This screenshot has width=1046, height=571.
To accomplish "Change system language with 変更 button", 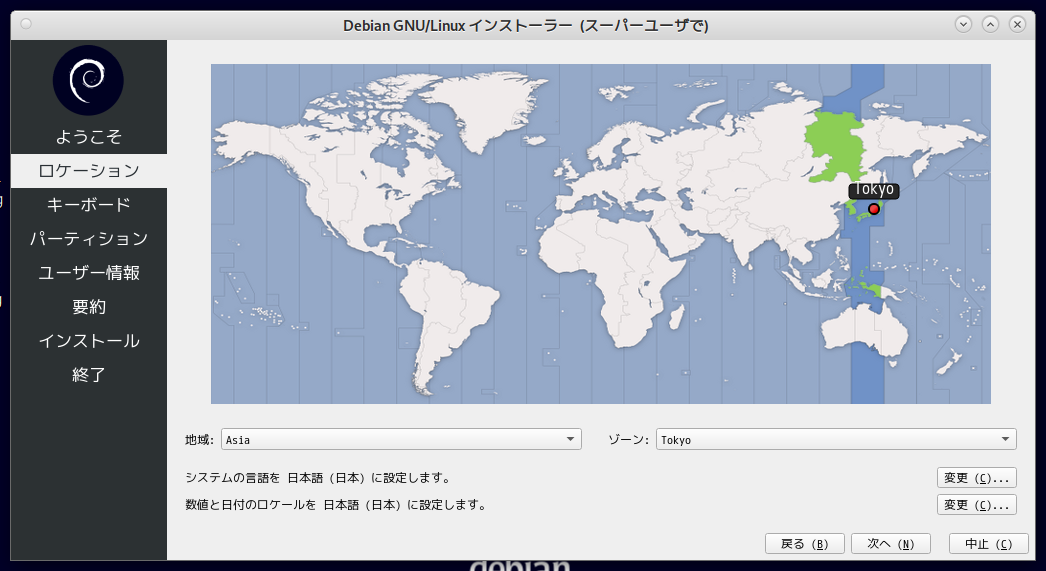I will pos(977,478).
